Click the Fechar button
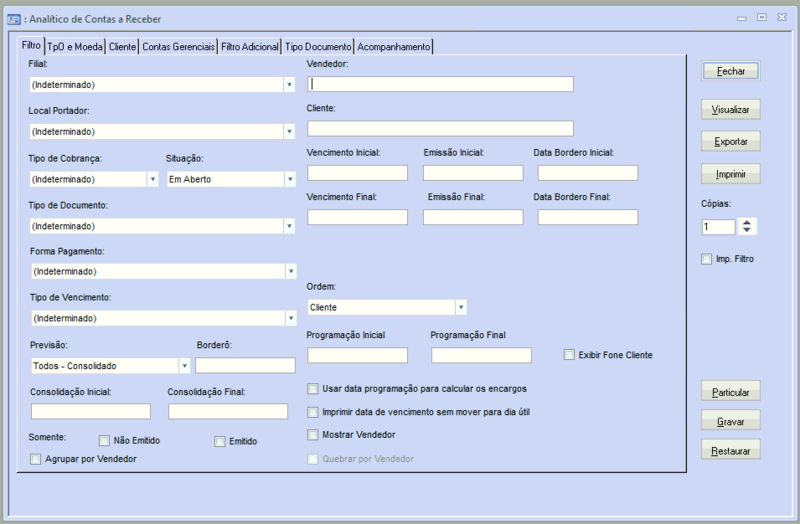The width and height of the screenshot is (800, 524). click(x=731, y=71)
